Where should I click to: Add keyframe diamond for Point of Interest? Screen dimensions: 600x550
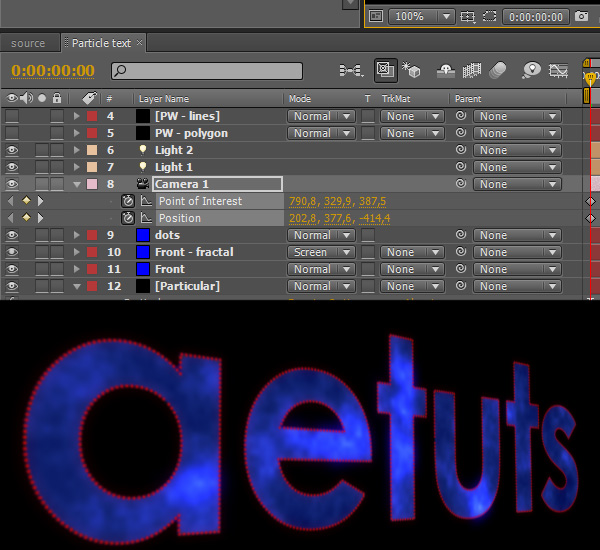[x=26, y=200]
